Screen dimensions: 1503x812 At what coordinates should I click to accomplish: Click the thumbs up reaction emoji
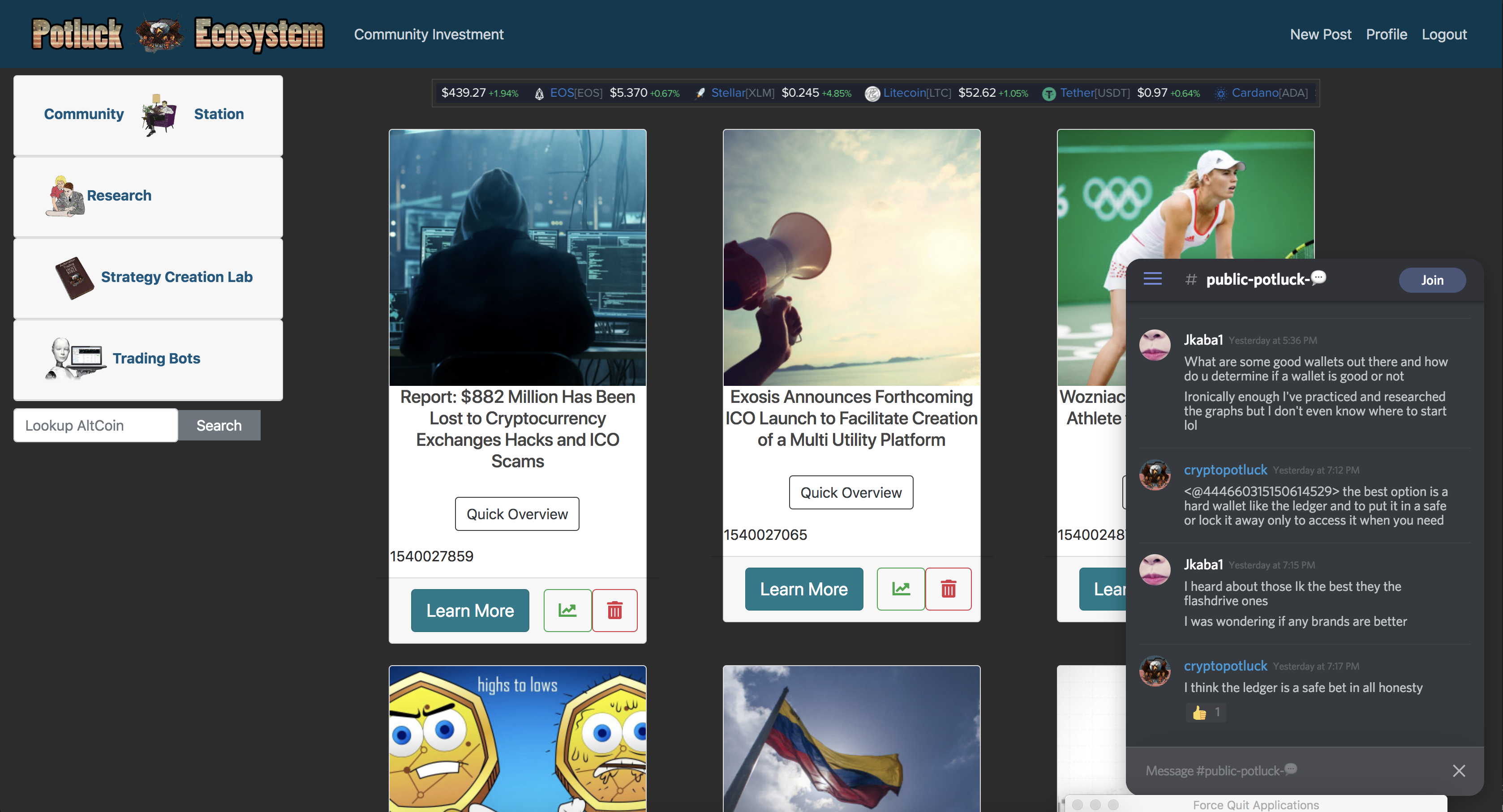(x=1200, y=713)
